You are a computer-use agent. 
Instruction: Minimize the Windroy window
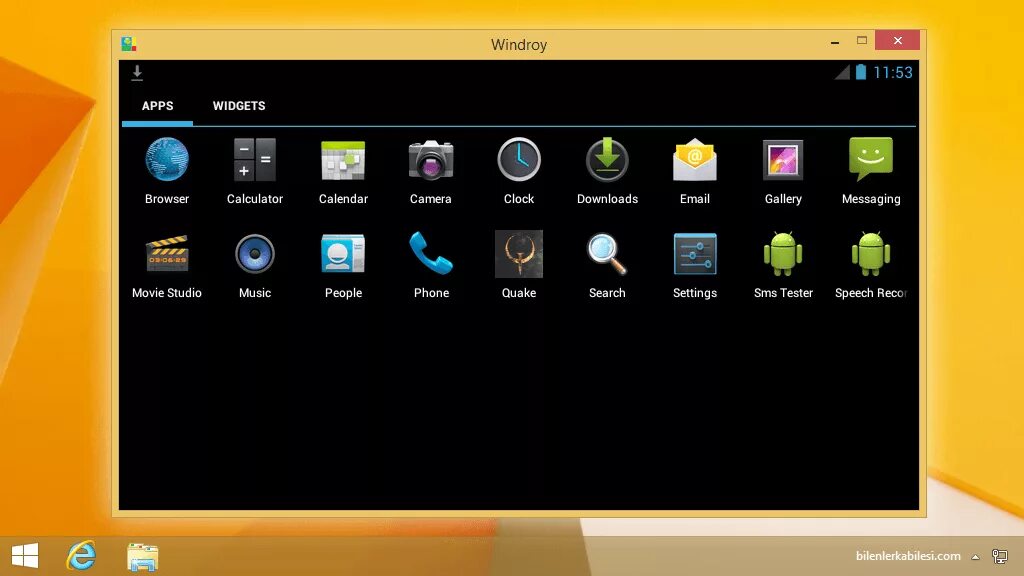pyautogui.click(x=835, y=42)
